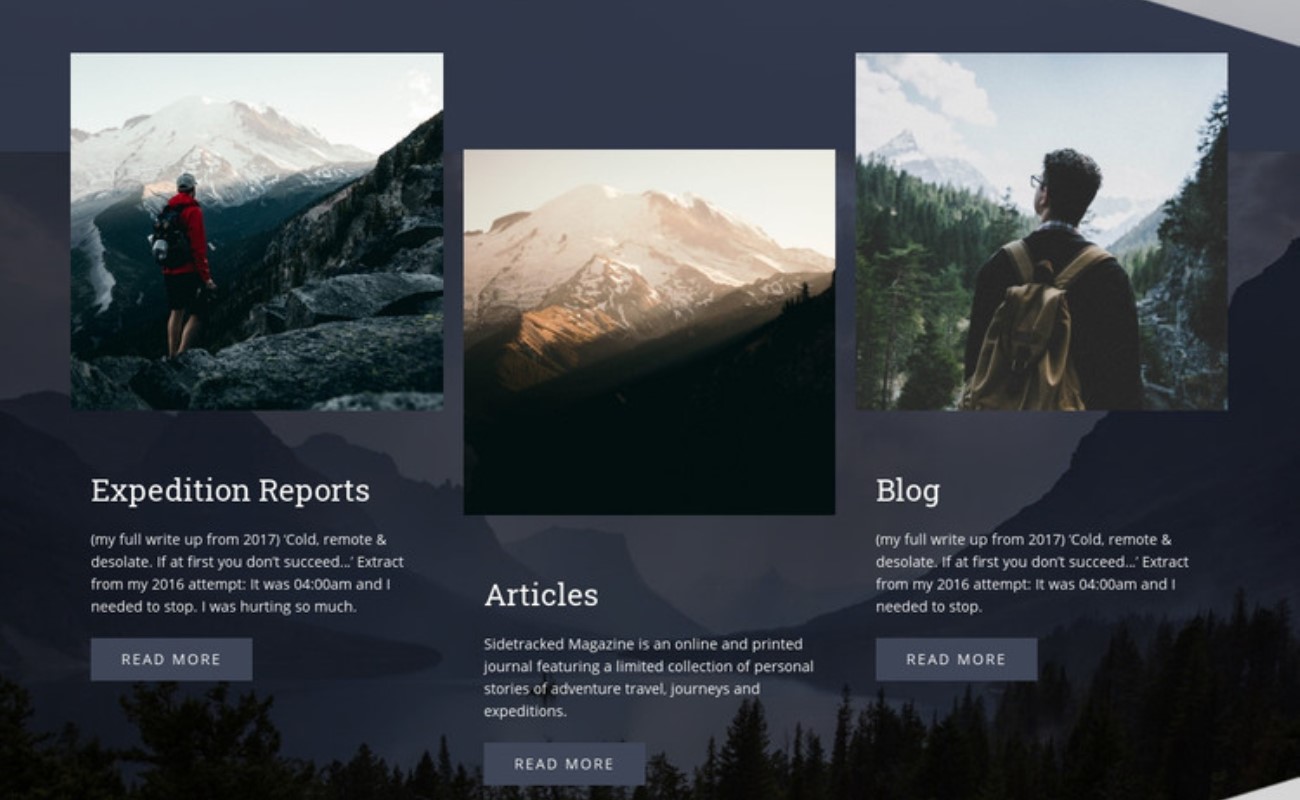This screenshot has width=1300, height=800.
Task: Select the backpack hiker photo above Blog
Action: click(x=1041, y=231)
